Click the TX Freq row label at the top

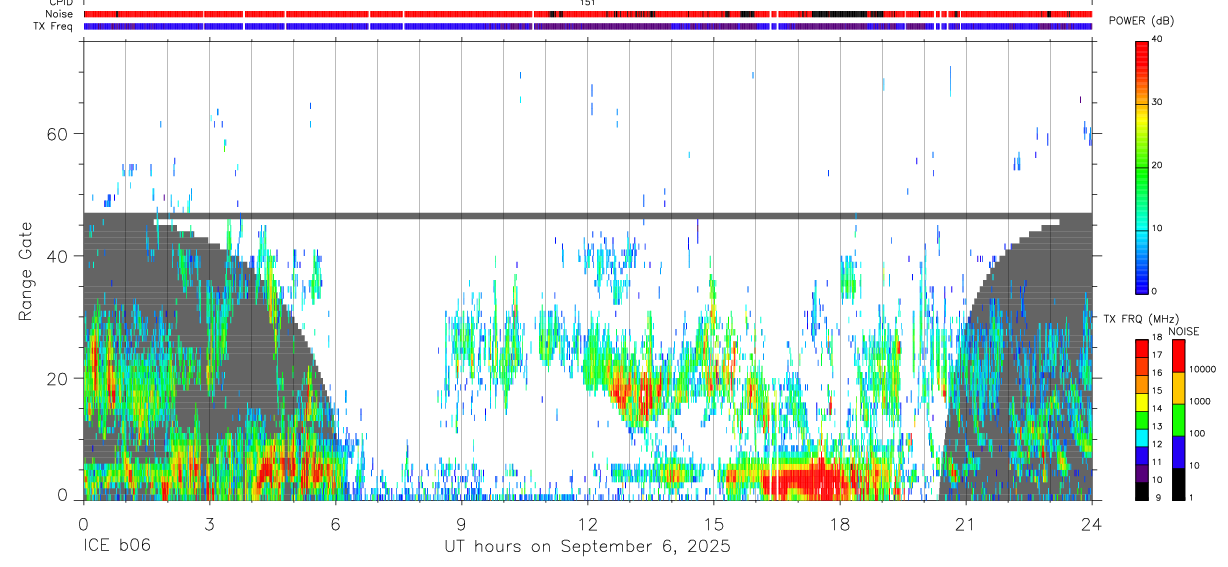click(54, 26)
